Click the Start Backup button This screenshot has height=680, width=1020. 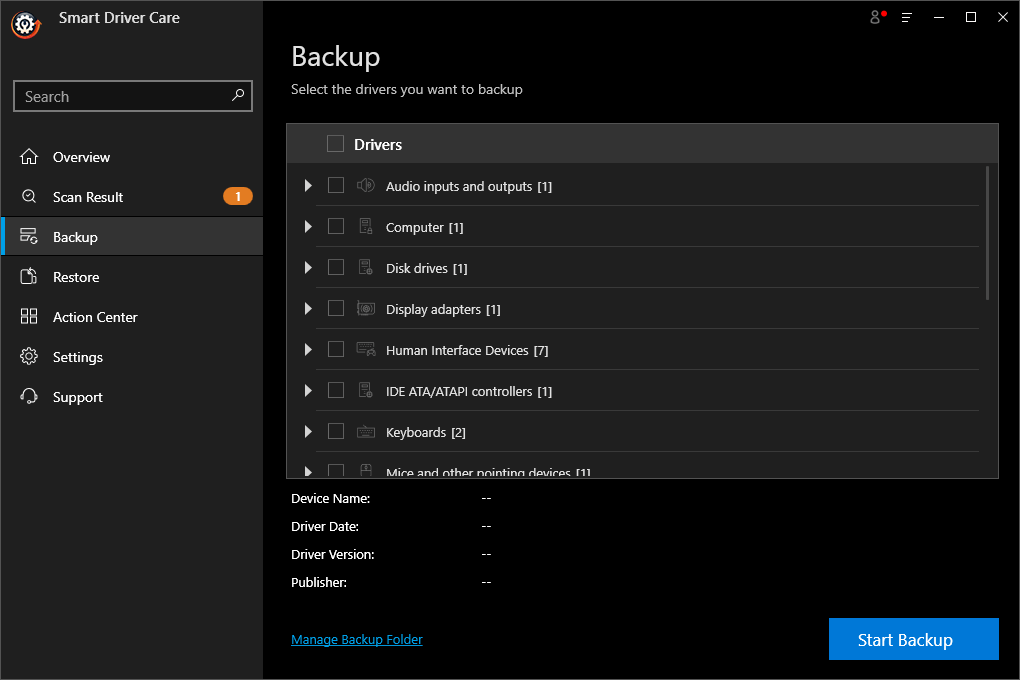pyautogui.click(x=913, y=638)
